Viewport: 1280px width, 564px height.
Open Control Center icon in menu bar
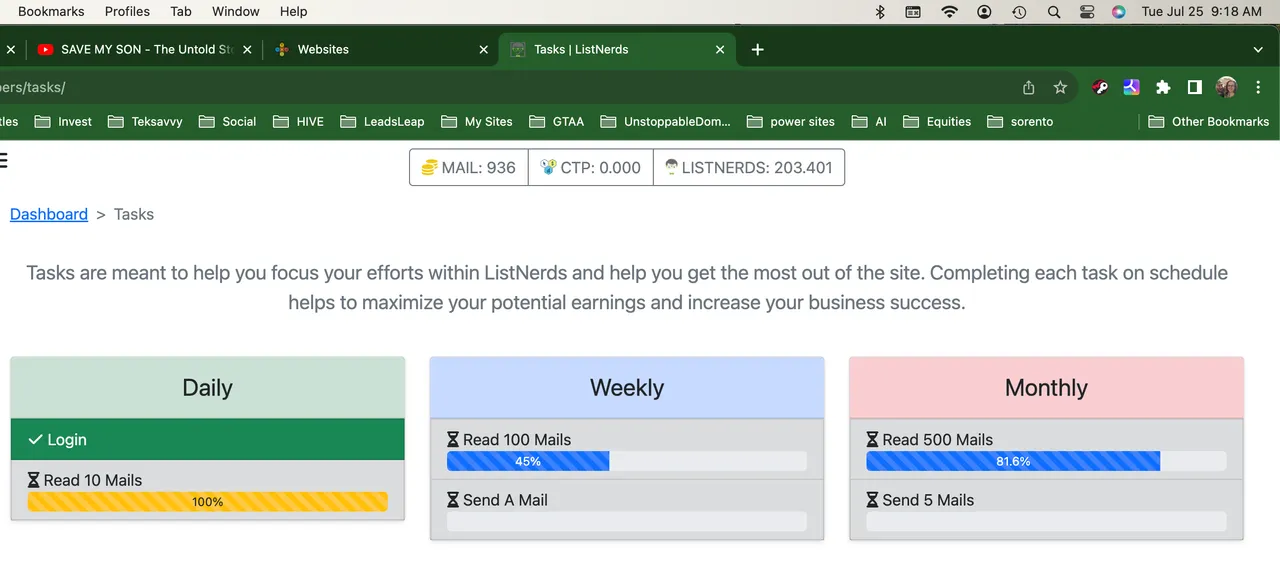pyautogui.click(x=1087, y=12)
